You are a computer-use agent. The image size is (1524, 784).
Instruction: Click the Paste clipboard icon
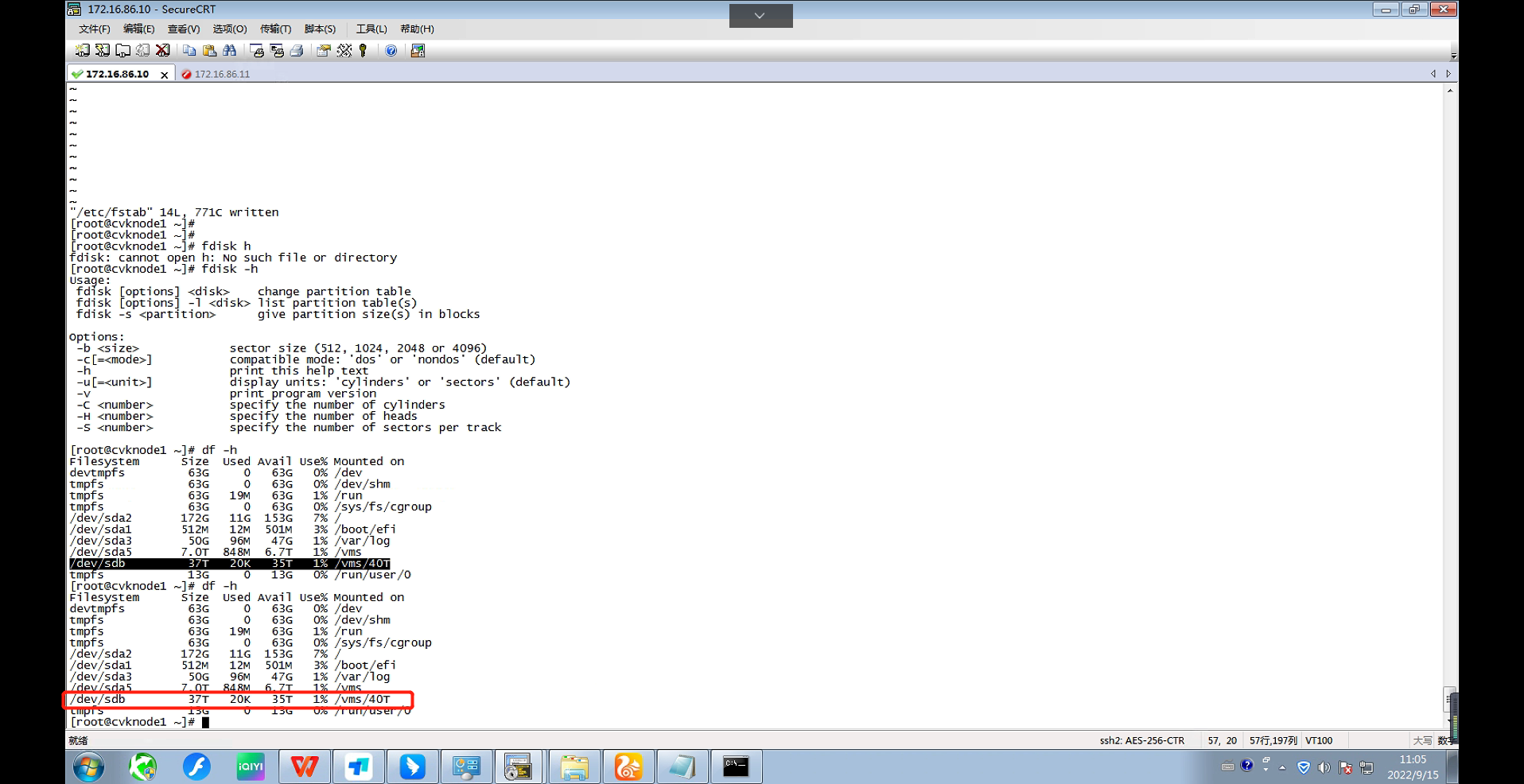click(x=210, y=51)
